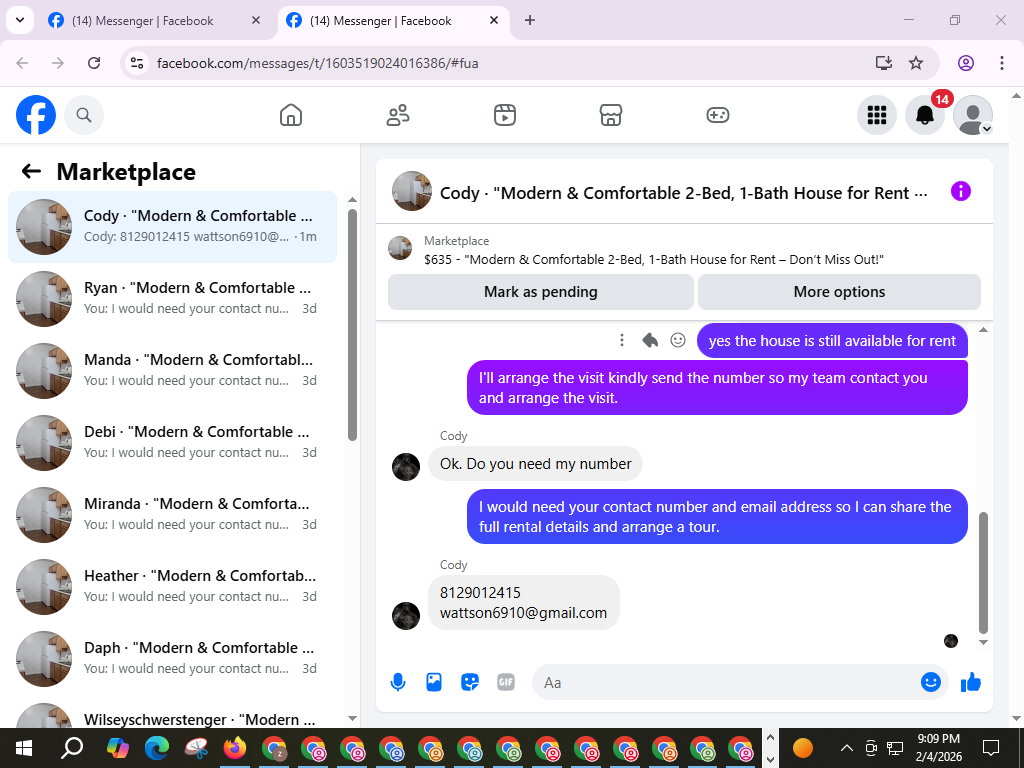Screen dimensions: 1024x768
Task: Click the chat messages scrollbar thumb
Action: pos(984,573)
